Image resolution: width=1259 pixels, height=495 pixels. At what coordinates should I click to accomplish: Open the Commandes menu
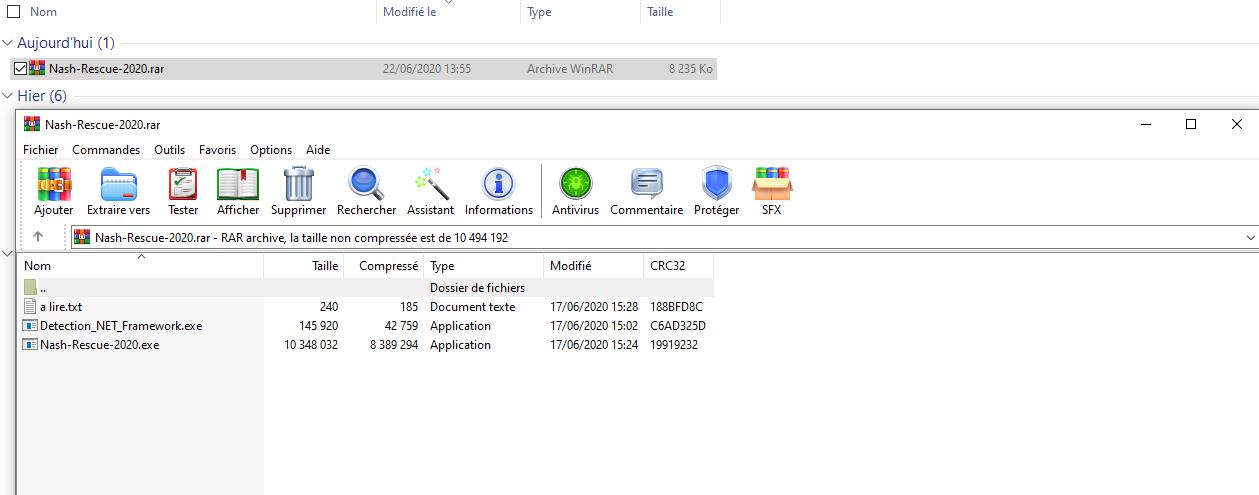[106, 150]
